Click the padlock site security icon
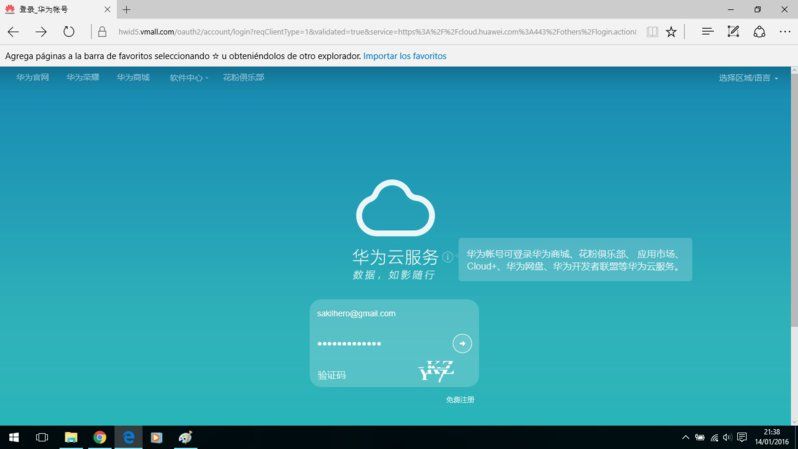 (102, 32)
